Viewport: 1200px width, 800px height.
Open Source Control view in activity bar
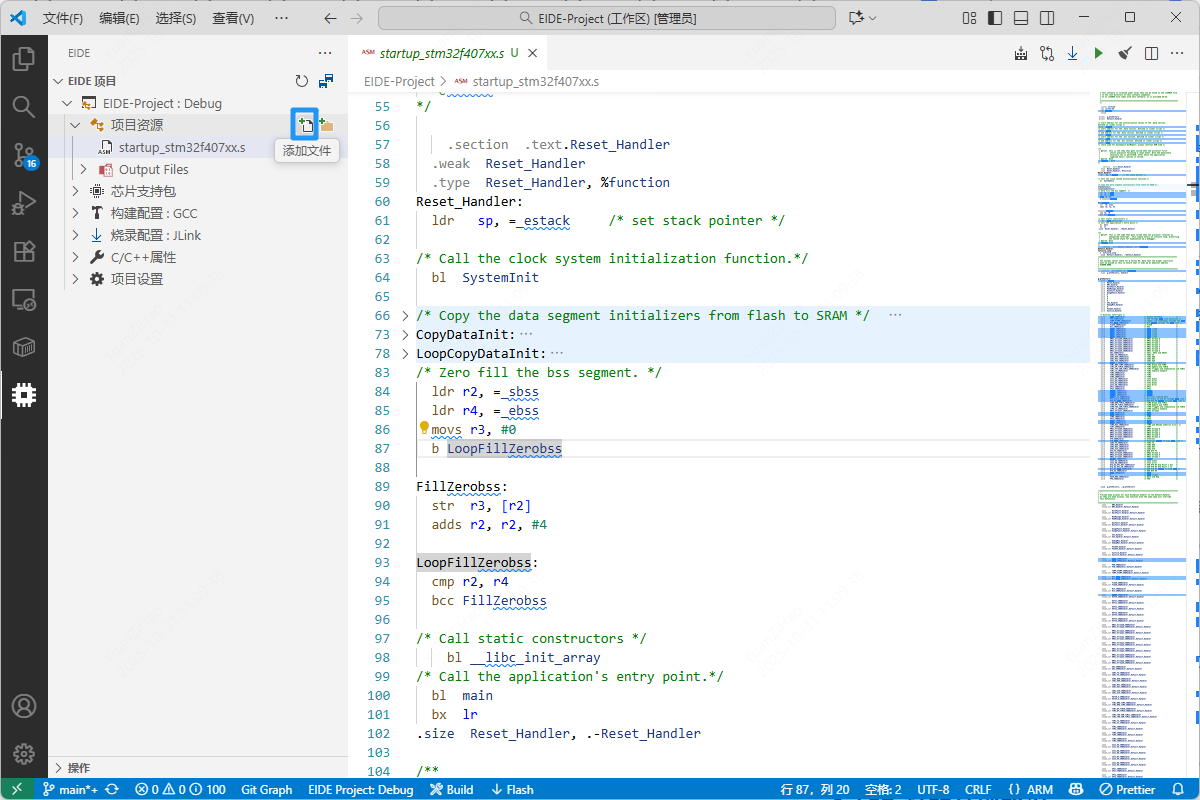point(24,153)
